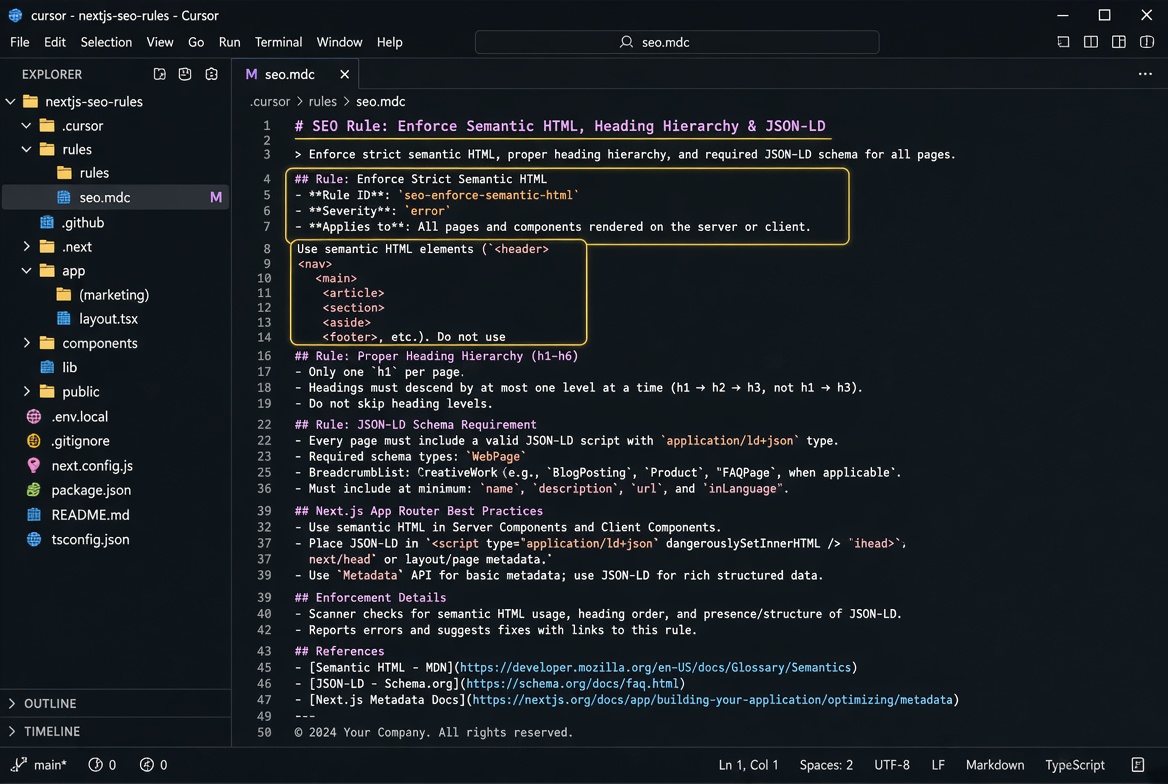Click the Markdown language mode in status bar

pos(994,765)
